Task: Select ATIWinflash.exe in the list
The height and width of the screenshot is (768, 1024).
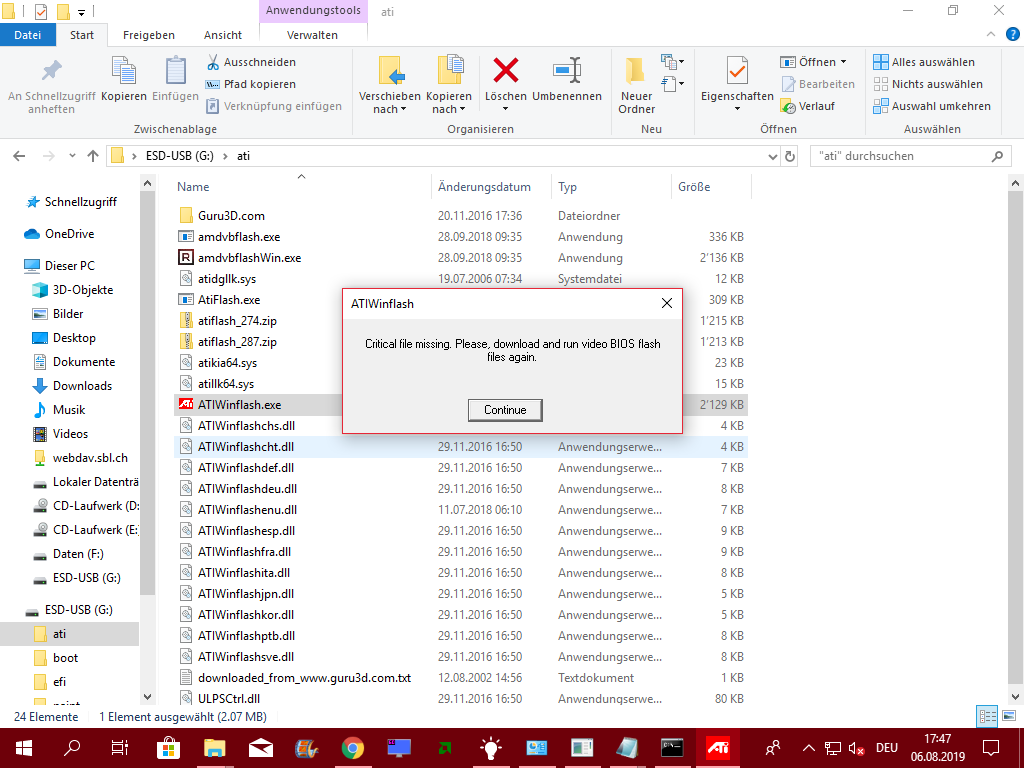Action: [240, 405]
